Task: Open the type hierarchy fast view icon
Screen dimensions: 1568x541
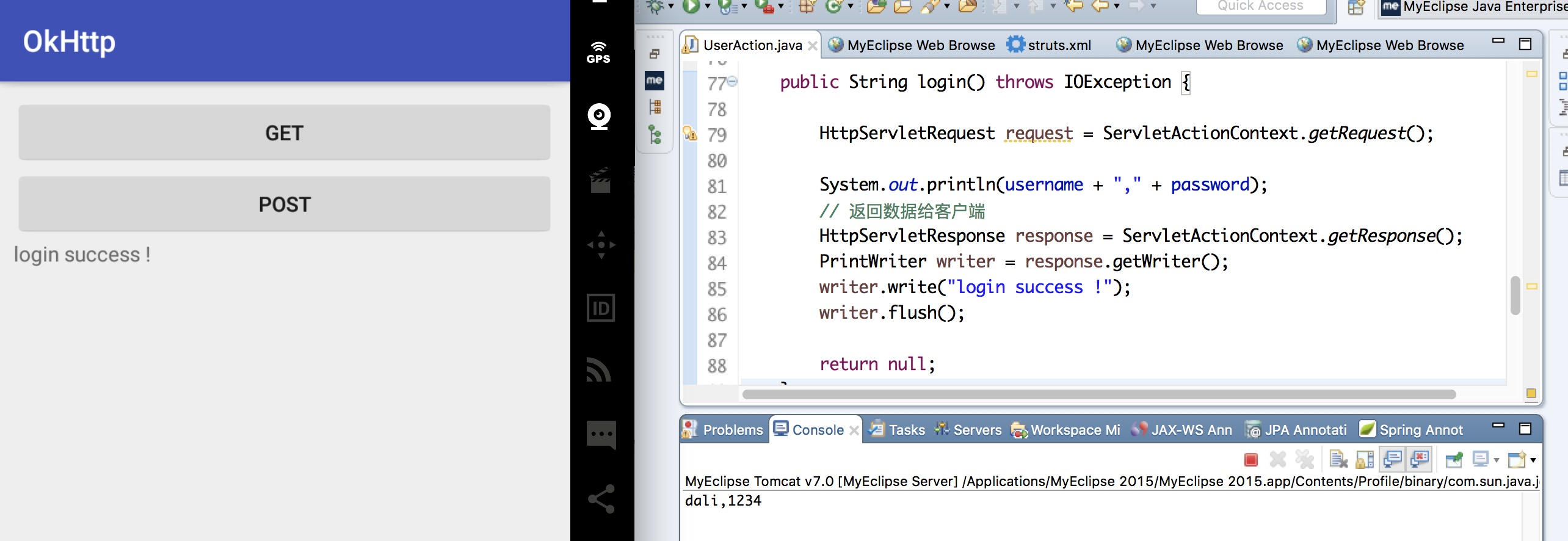Action: (x=655, y=107)
